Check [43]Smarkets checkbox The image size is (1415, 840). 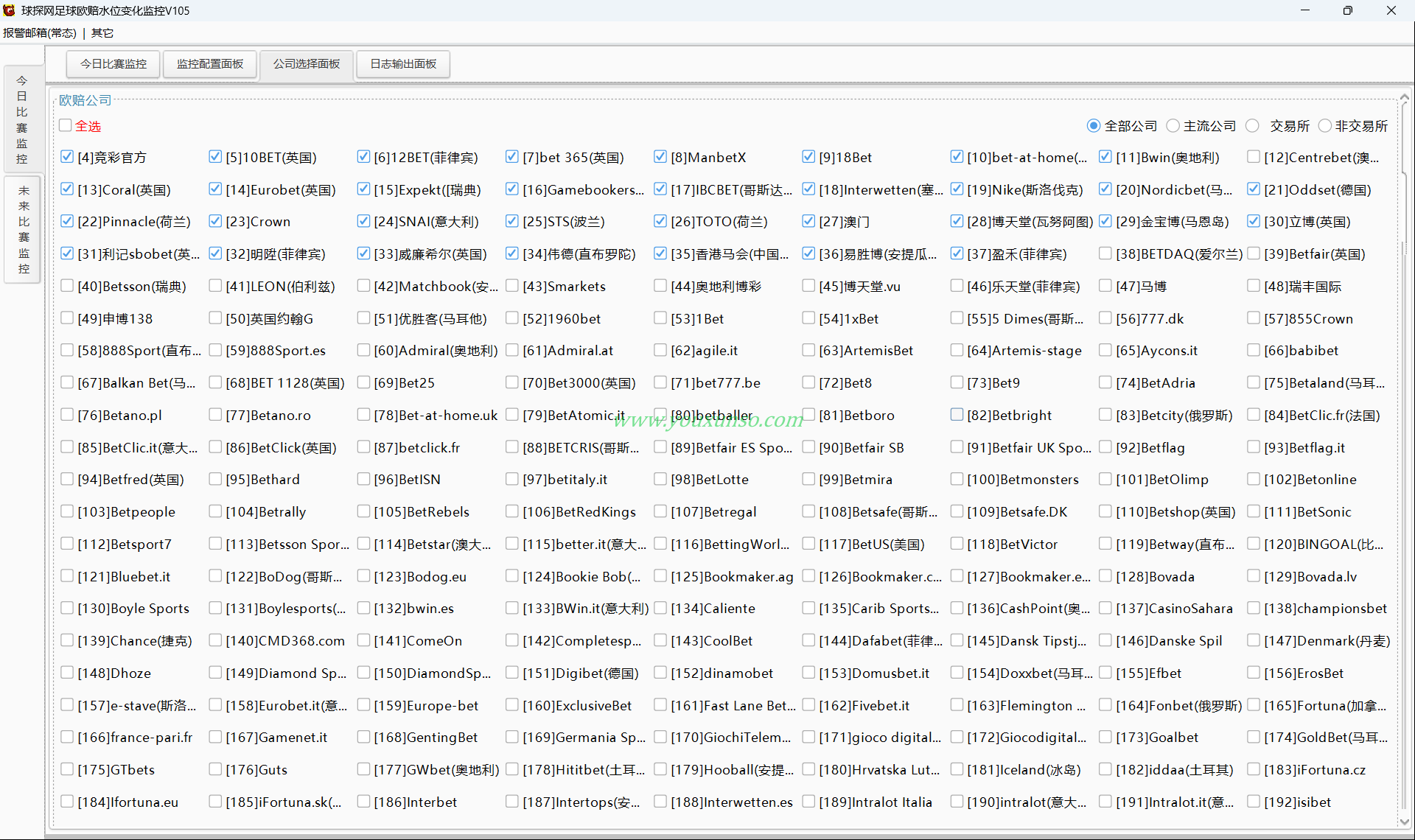(x=512, y=286)
